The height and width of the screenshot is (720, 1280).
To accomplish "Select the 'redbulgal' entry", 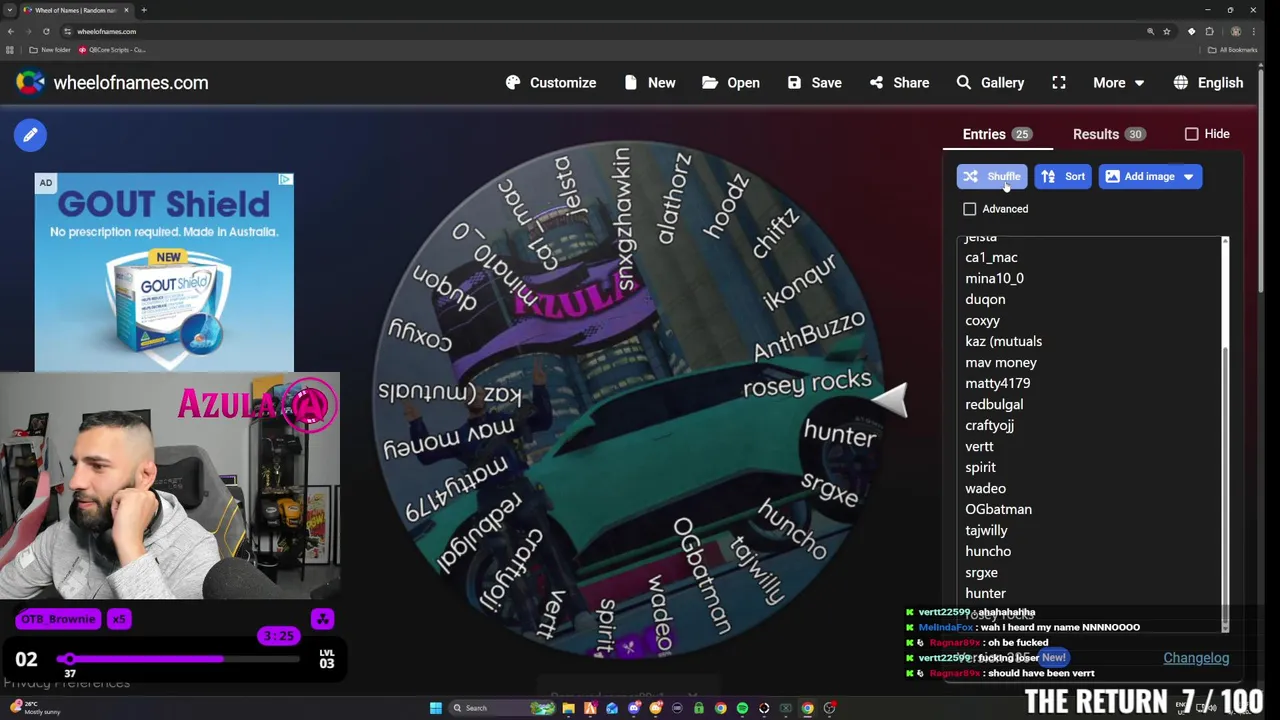I will tap(994, 404).
